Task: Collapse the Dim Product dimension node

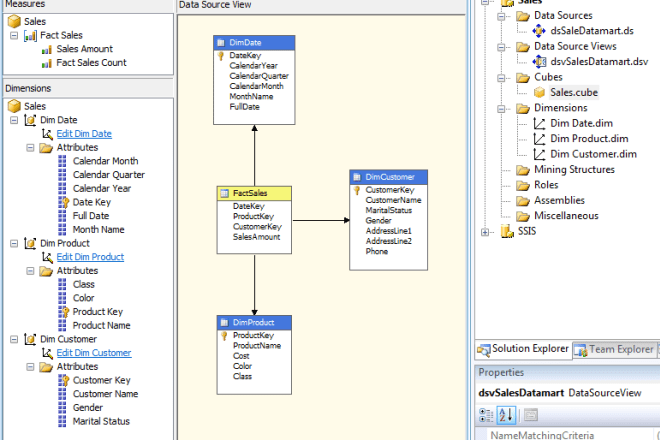Action: [x=14, y=243]
